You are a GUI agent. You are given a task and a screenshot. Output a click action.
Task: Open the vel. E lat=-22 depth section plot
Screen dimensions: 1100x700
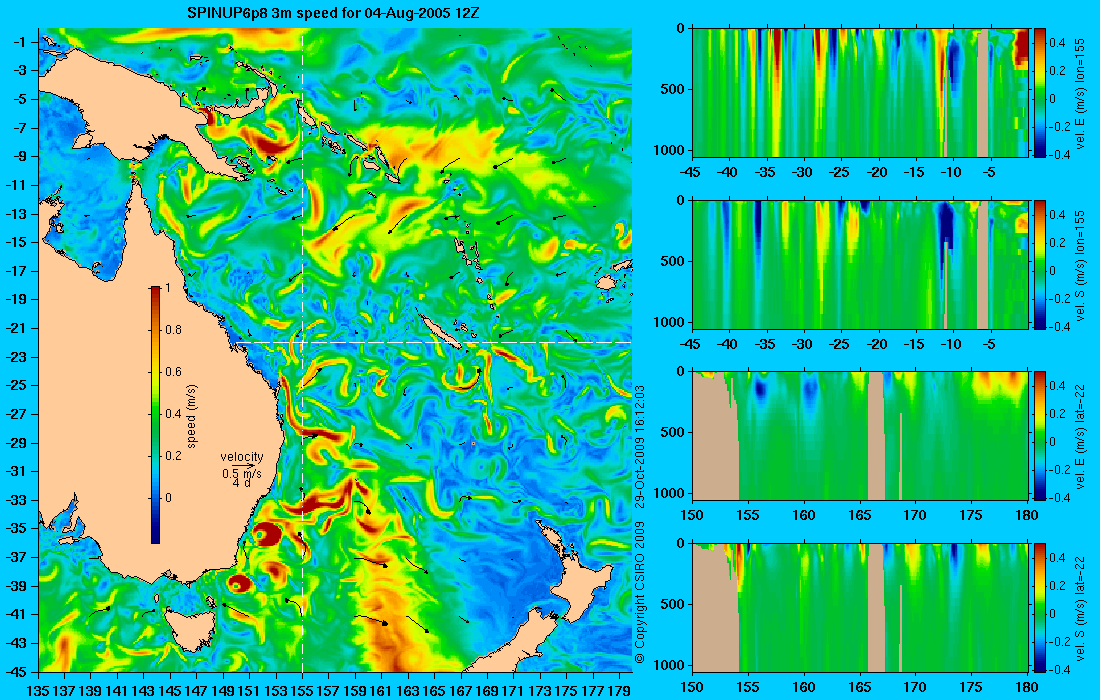click(860, 436)
